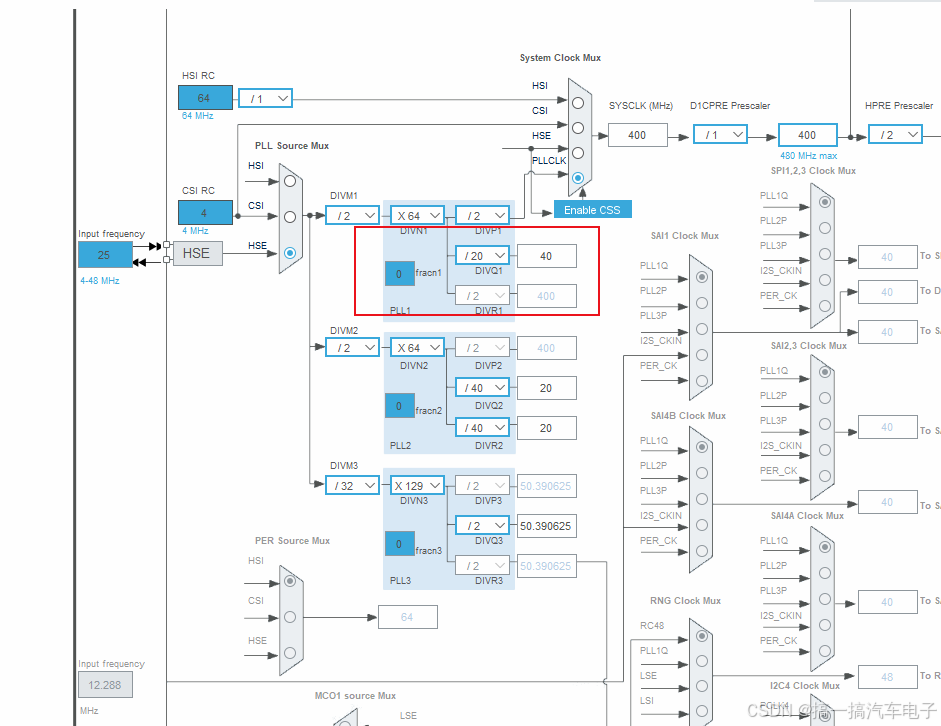This screenshot has width=941, height=726.
Task: Open DIVR2 /40 dropdown
Action: click(482, 427)
